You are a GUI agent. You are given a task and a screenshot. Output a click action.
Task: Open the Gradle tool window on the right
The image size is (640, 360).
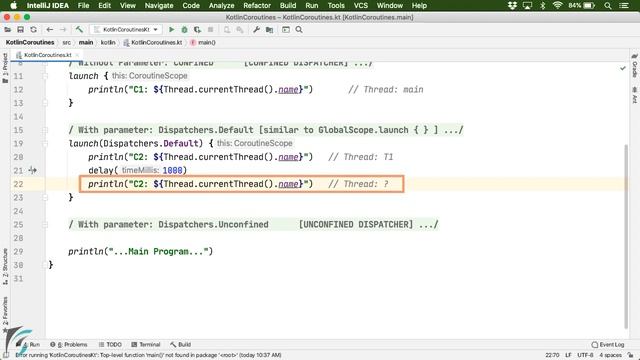[635, 66]
